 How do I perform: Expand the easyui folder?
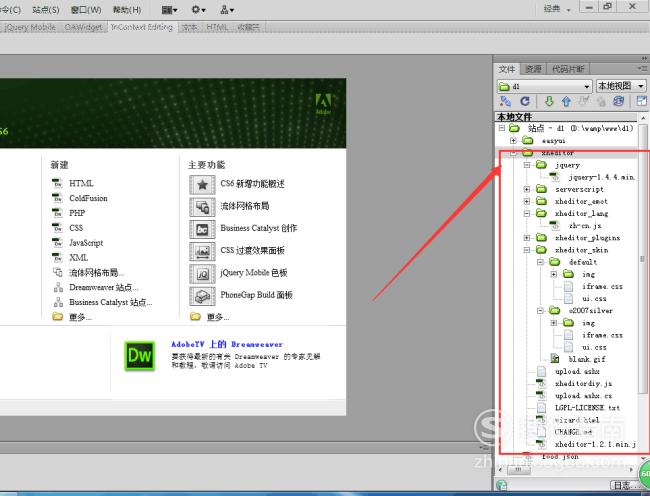tap(513, 140)
